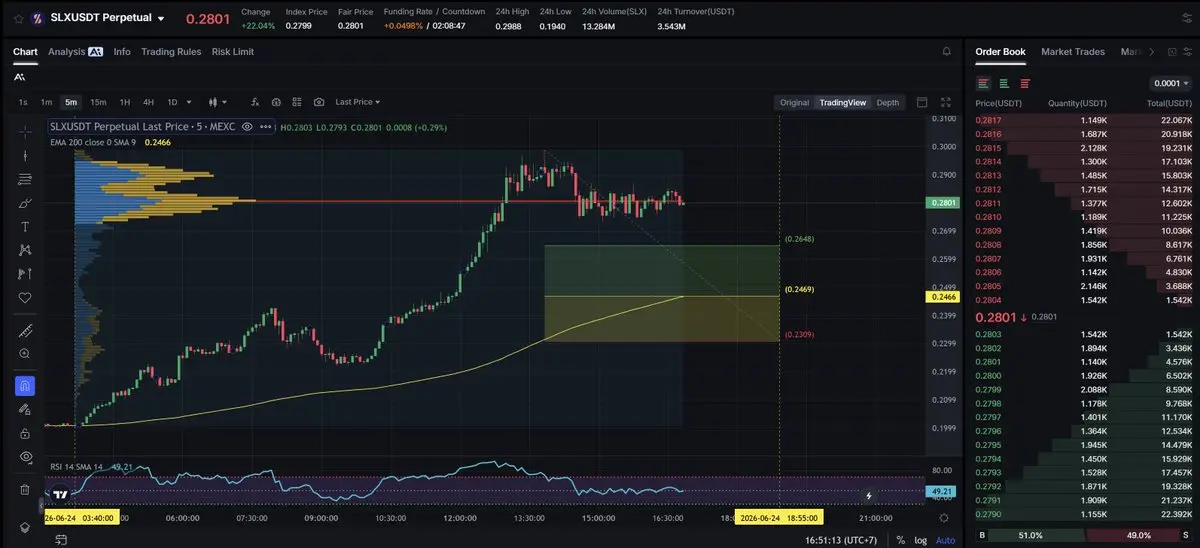1200x548 pixels.
Task: Click the heart favorites icon in sidebar
Action: coord(25,298)
